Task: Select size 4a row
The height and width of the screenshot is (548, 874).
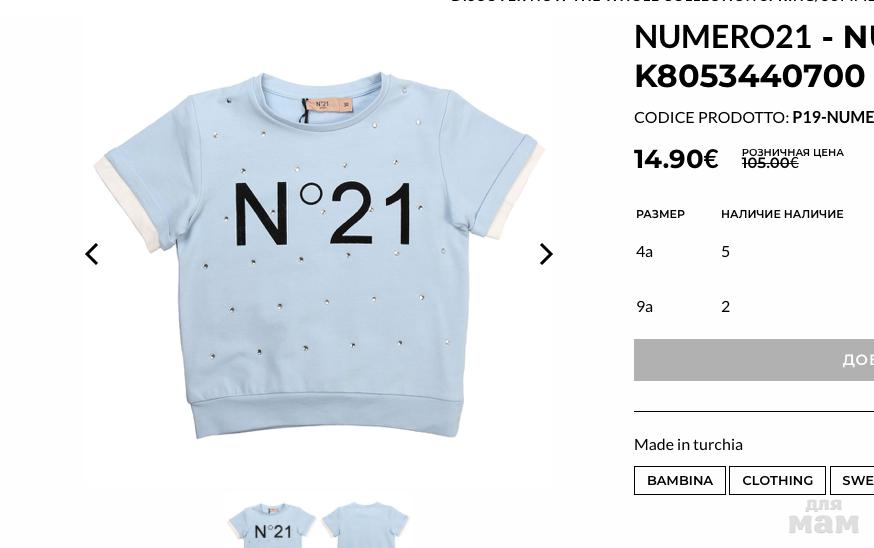Action: coord(754,251)
